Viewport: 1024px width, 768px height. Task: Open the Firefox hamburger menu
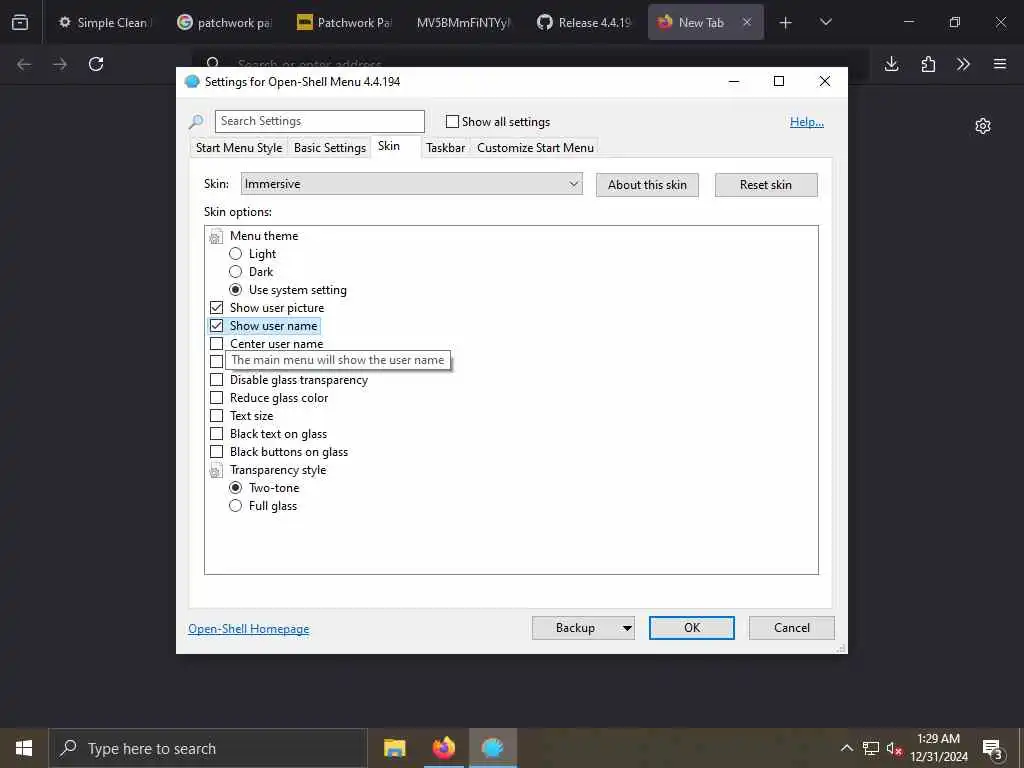(1000, 64)
